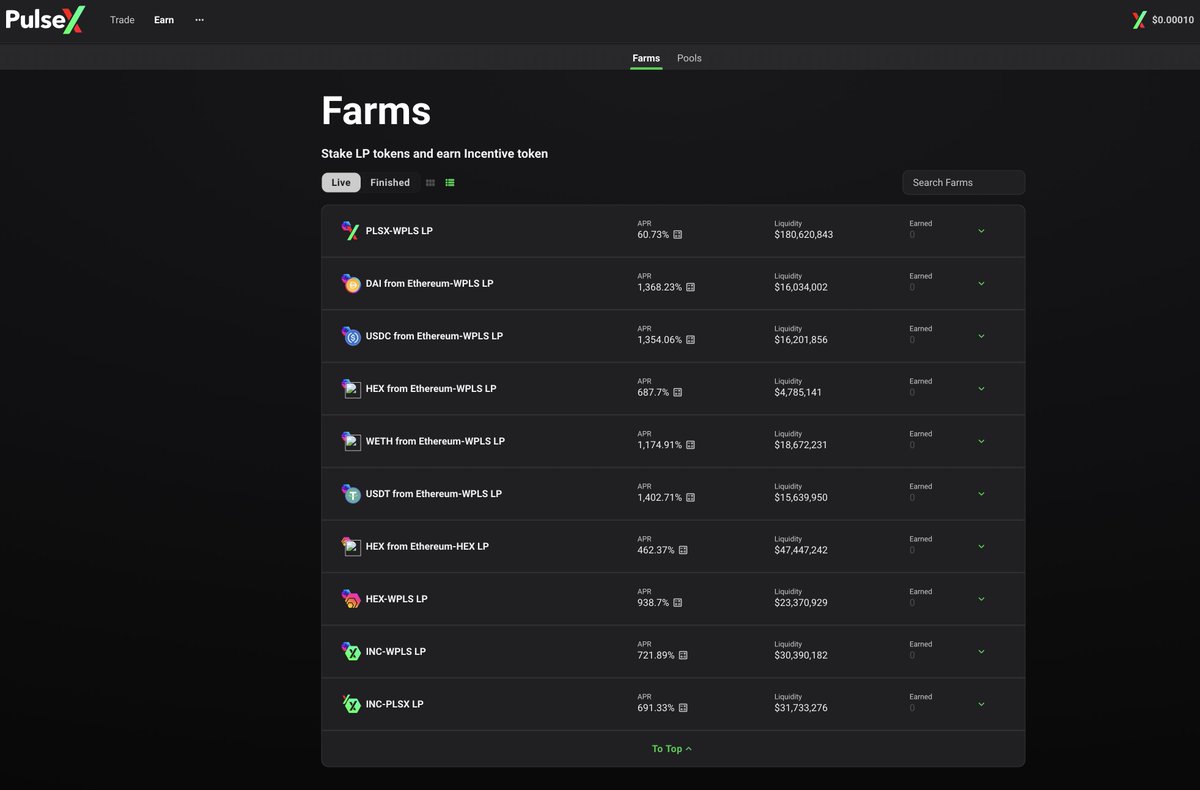Image resolution: width=1200 pixels, height=790 pixels.
Task: Select the Finished farms toggle
Action: pyautogui.click(x=390, y=183)
